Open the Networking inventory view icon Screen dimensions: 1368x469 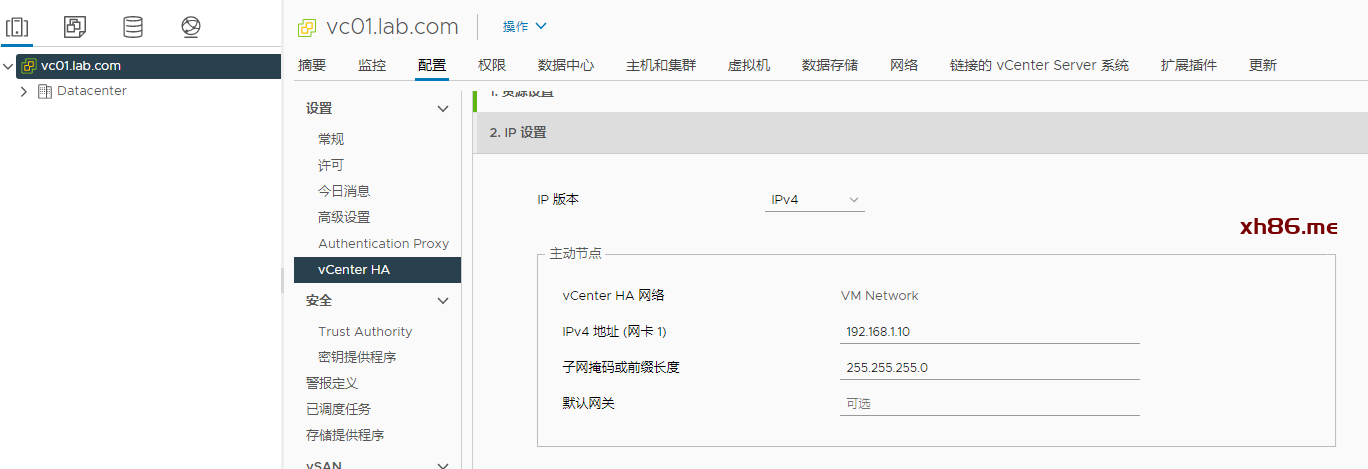coord(191,27)
